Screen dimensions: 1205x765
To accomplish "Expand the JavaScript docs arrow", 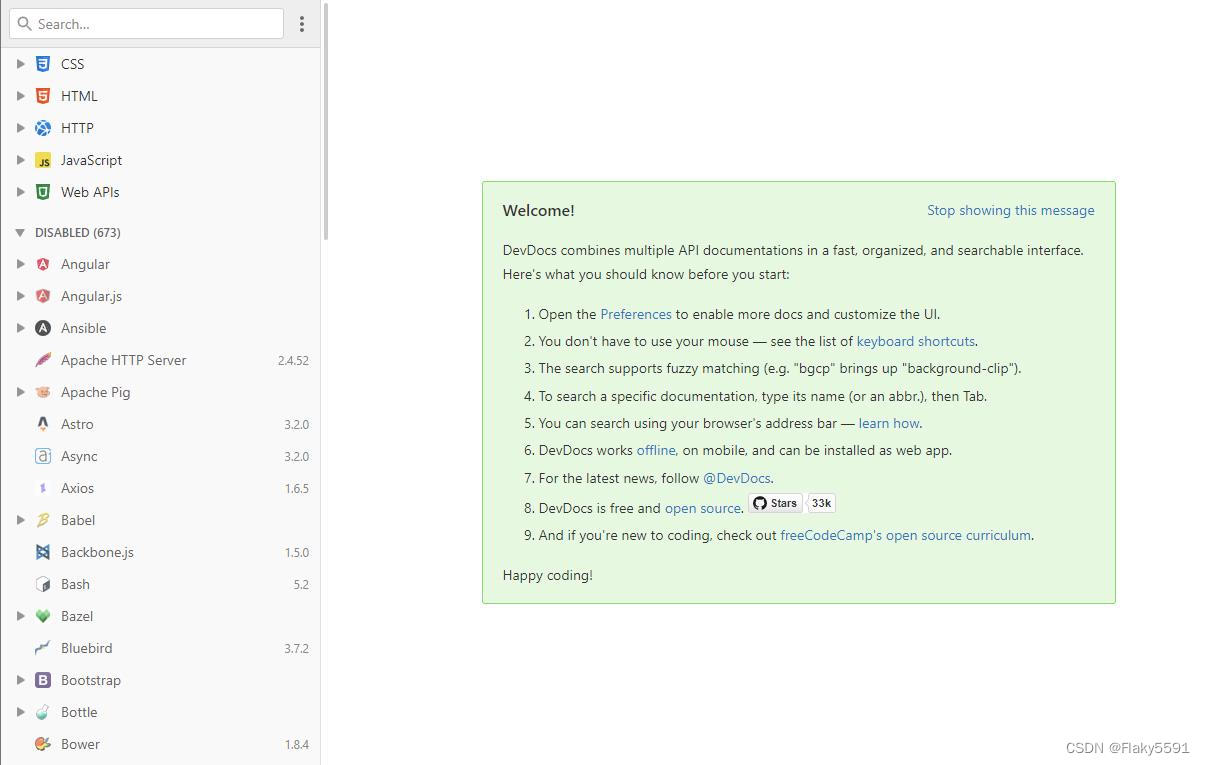I will (20, 160).
